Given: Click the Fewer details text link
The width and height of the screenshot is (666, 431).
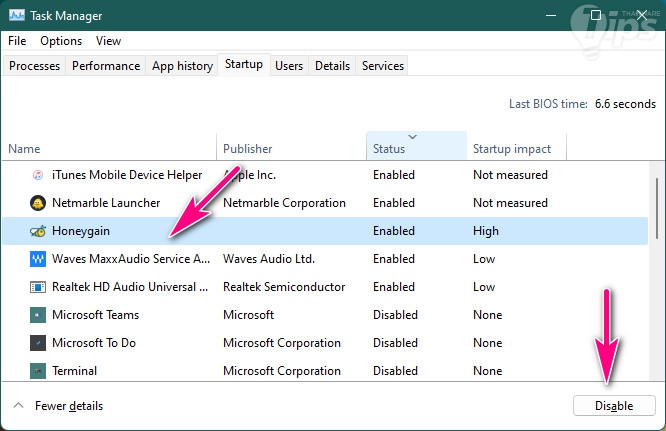Looking at the screenshot, I should tap(69, 406).
